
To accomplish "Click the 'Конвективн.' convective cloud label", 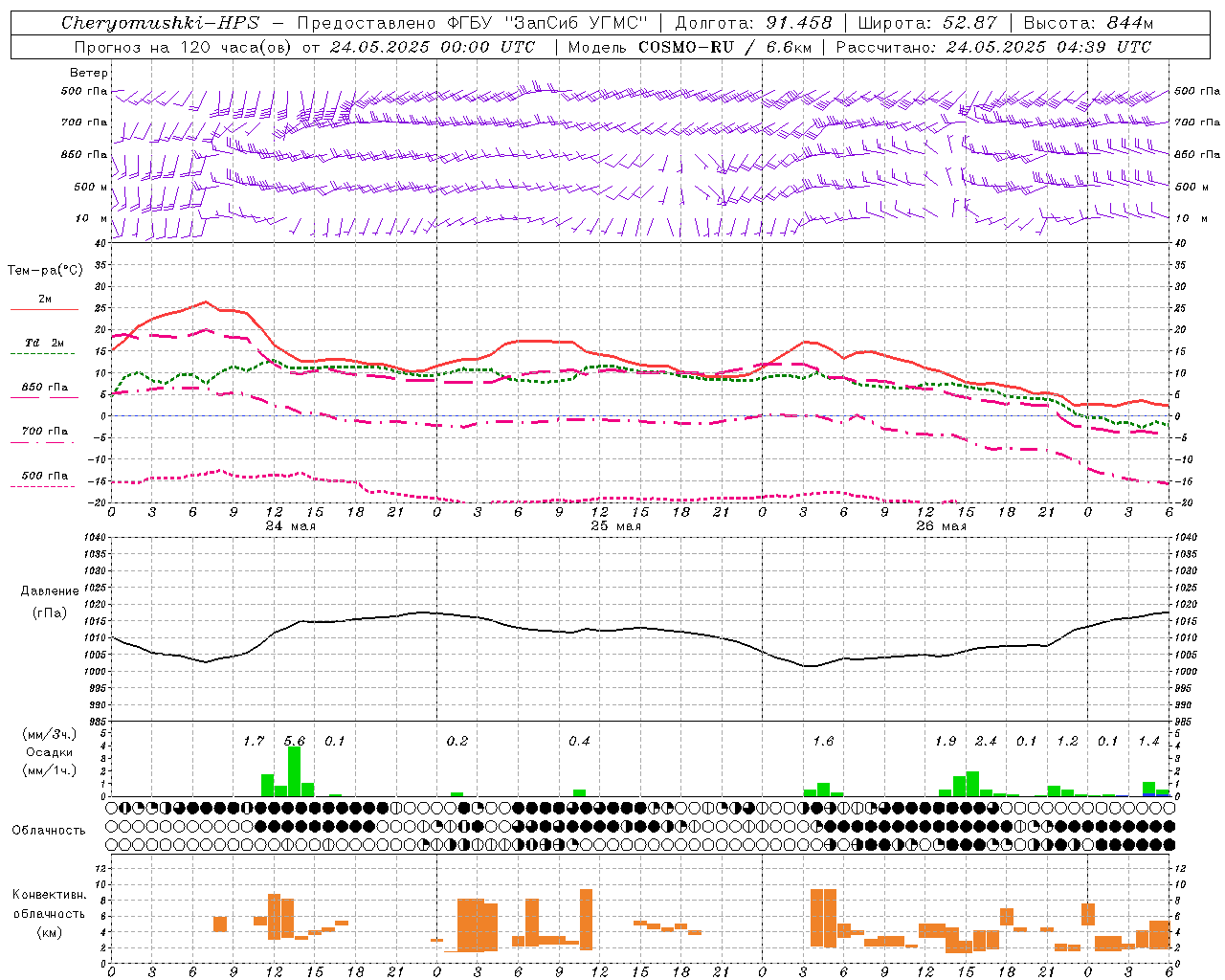I will click(x=49, y=895).
